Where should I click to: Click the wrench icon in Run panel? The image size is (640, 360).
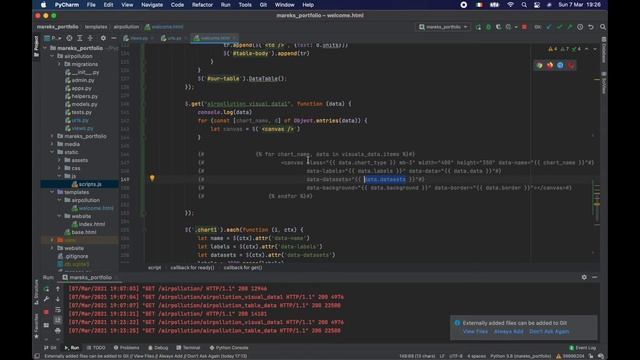pos(47,299)
